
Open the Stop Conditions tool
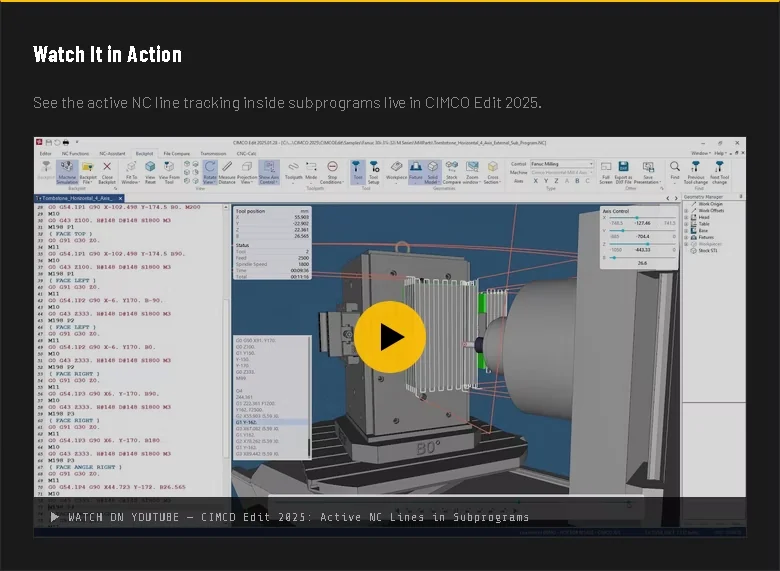(x=332, y=172)
